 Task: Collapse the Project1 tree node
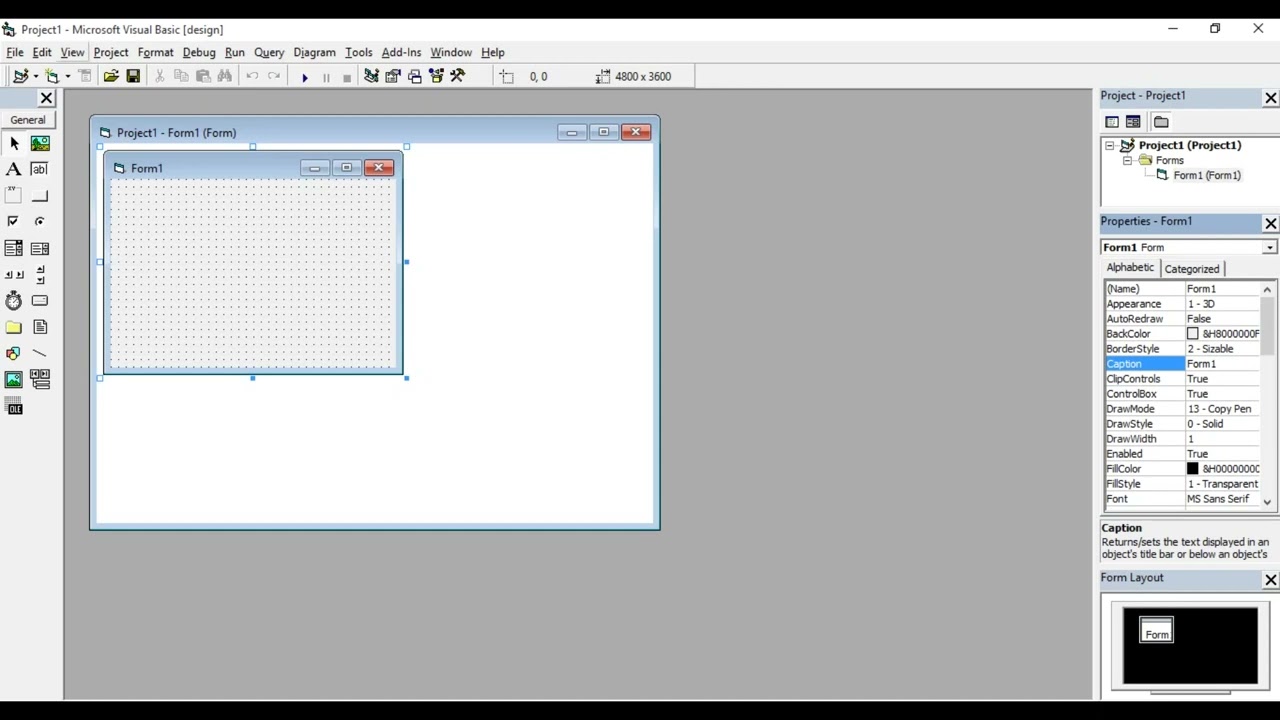[x=1109, y=145]
